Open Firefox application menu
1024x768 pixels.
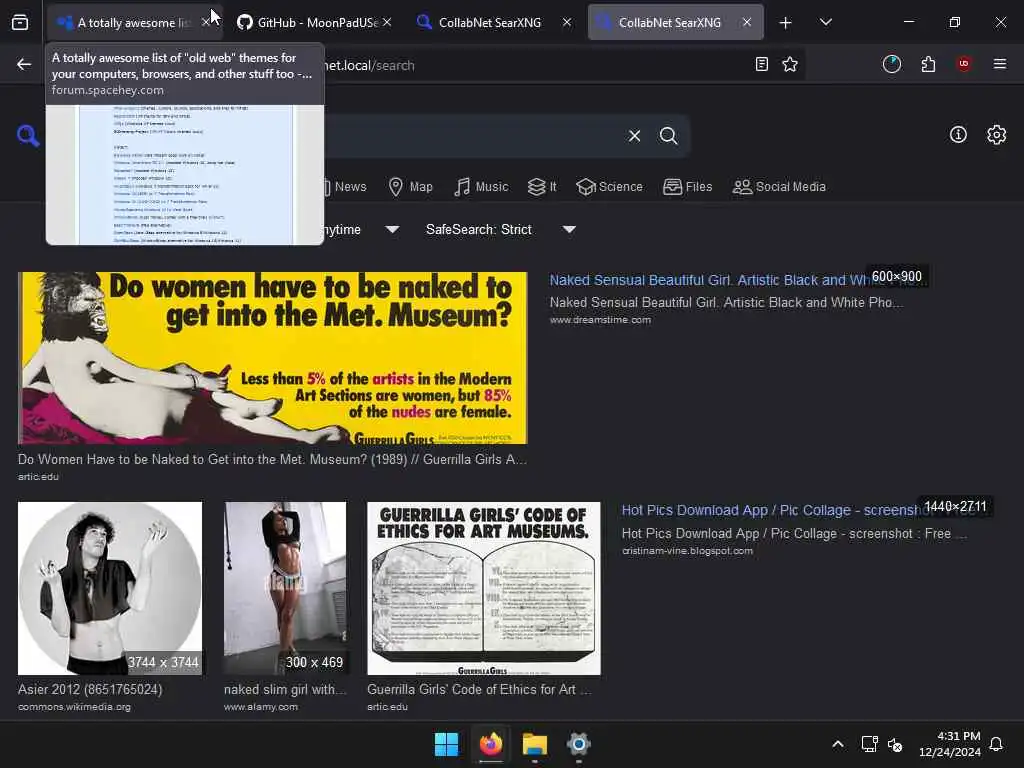(x=999, y=64)
